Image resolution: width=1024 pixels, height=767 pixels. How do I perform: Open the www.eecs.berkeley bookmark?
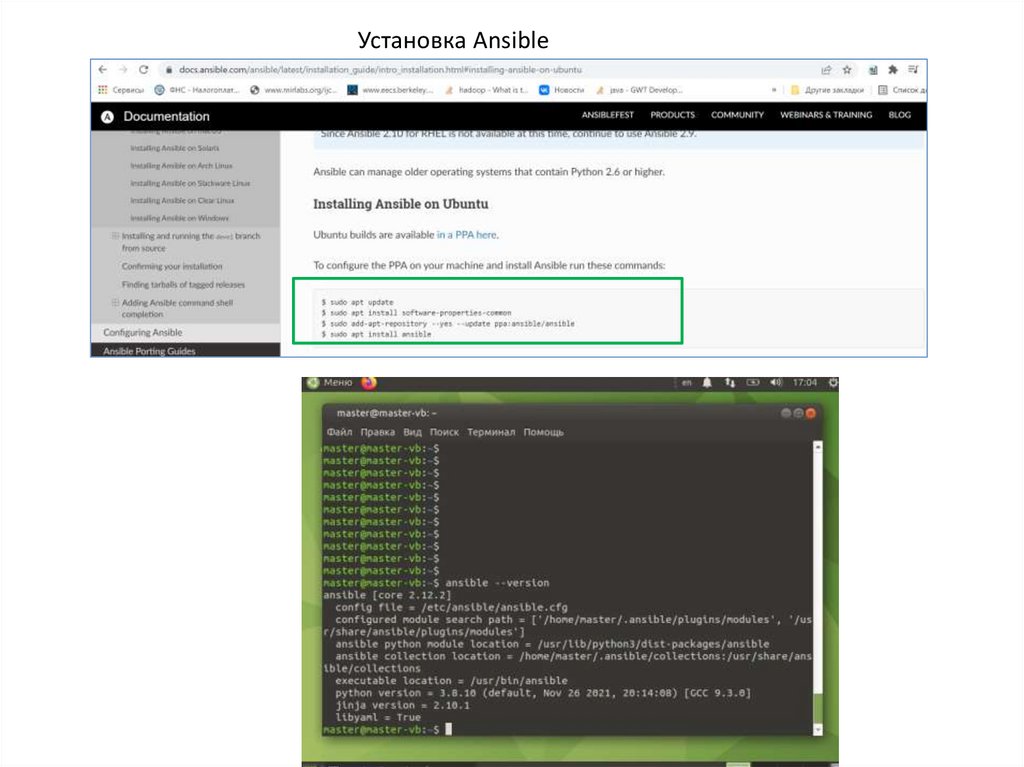pyautogui.click(x=390, y=90)
